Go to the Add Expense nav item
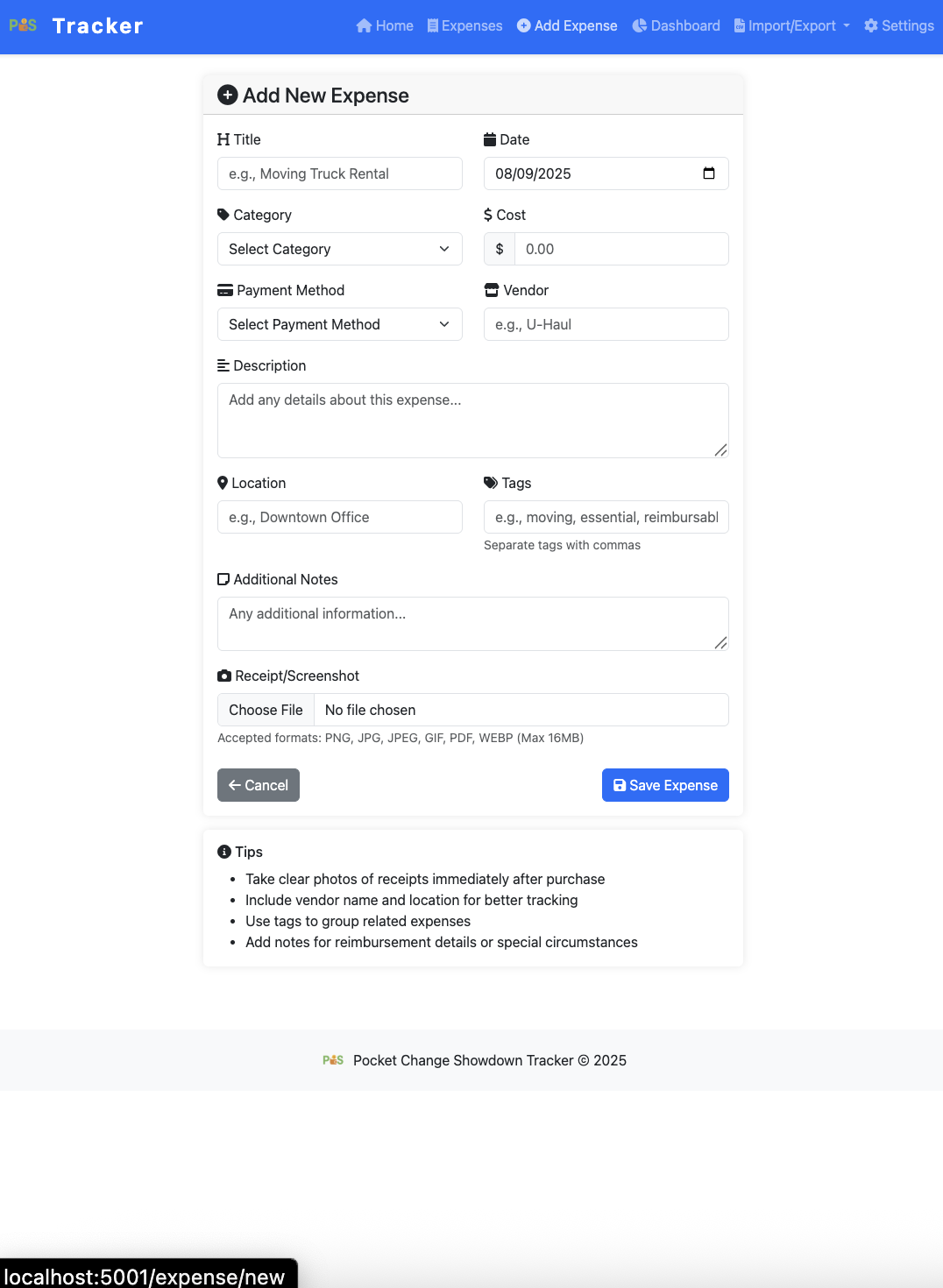The width and height of the screenshot is (943, 1288). coord(567,26)
